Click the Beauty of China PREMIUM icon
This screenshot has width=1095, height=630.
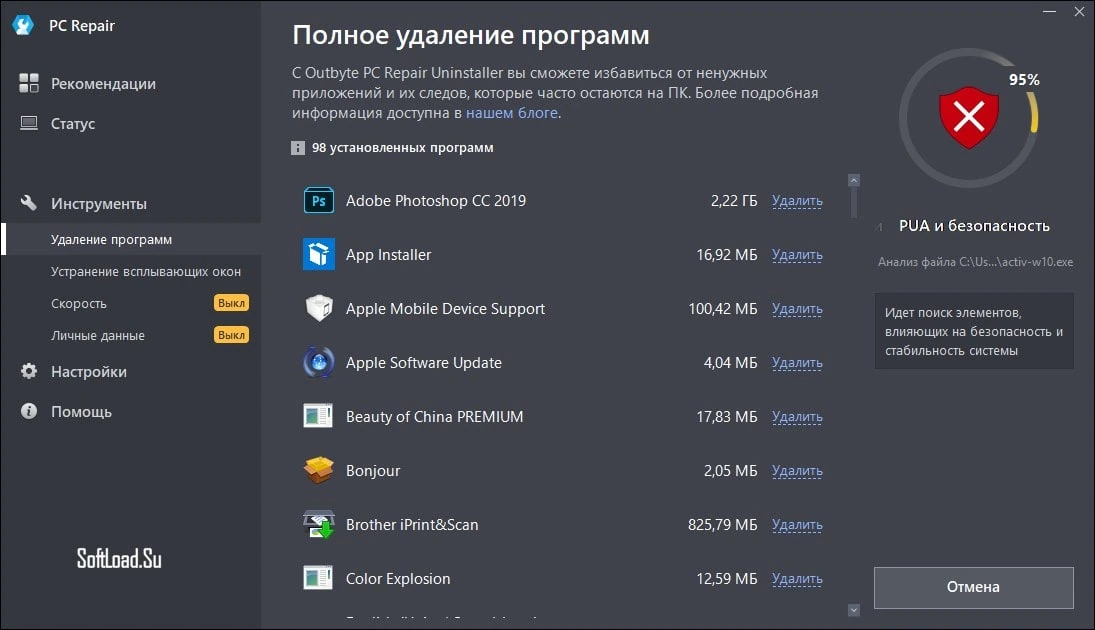point(318,416)
